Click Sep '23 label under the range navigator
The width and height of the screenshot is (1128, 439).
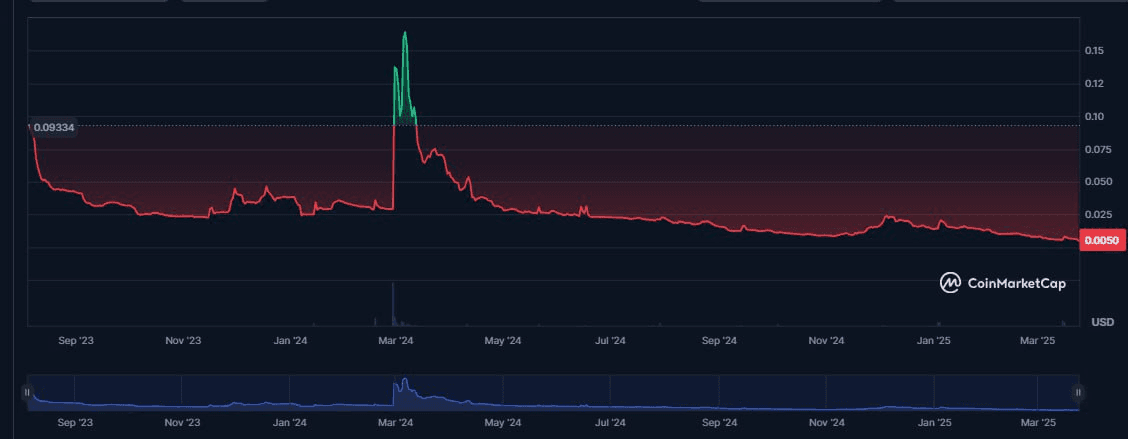click(x=76, y=424)
